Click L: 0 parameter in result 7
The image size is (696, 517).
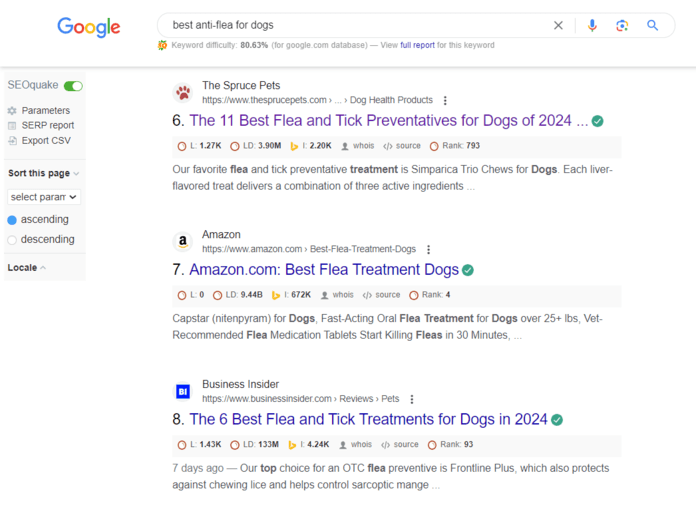coord(191,295)
